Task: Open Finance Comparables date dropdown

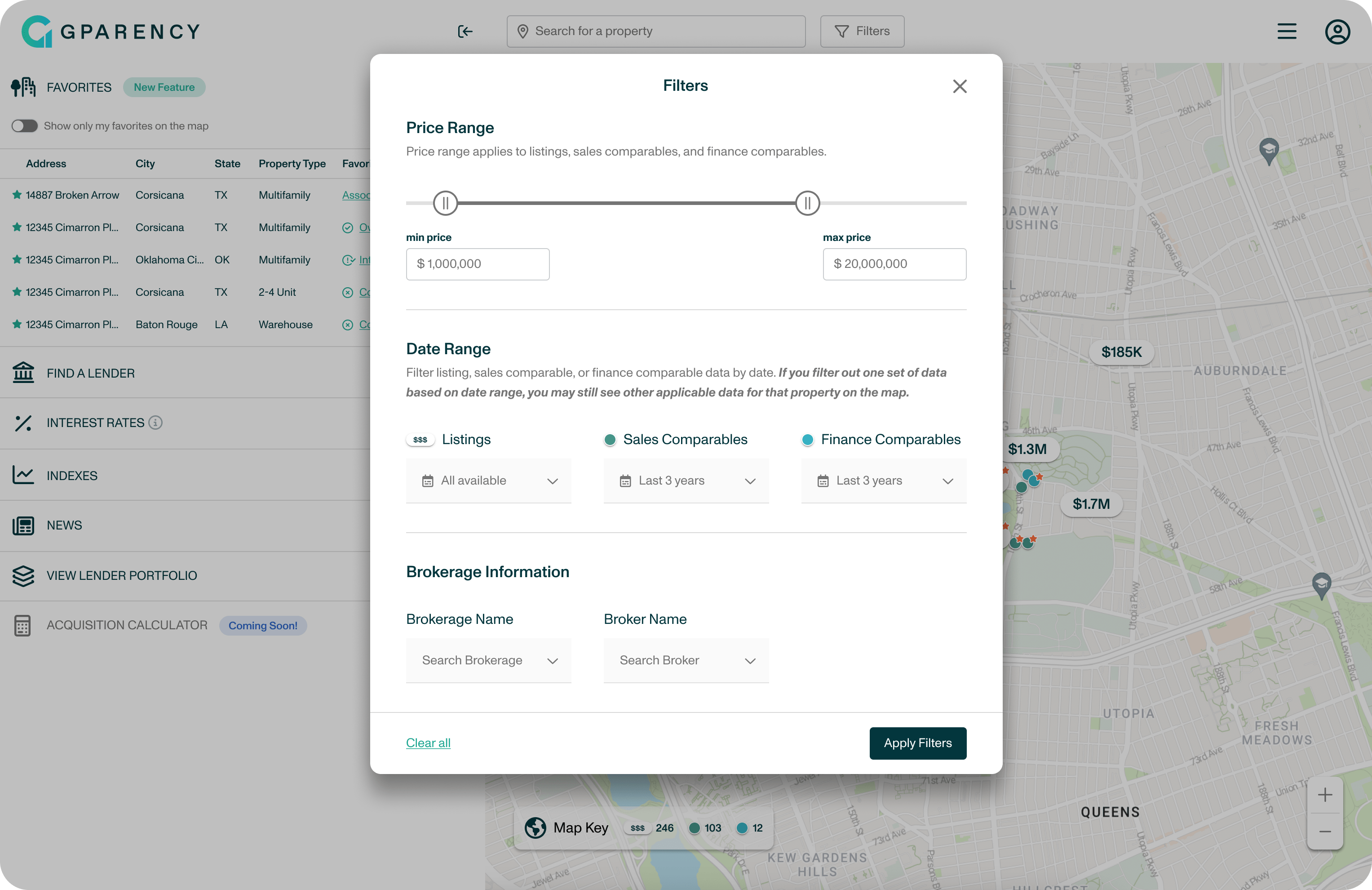Action: click(x=883, y=481)
